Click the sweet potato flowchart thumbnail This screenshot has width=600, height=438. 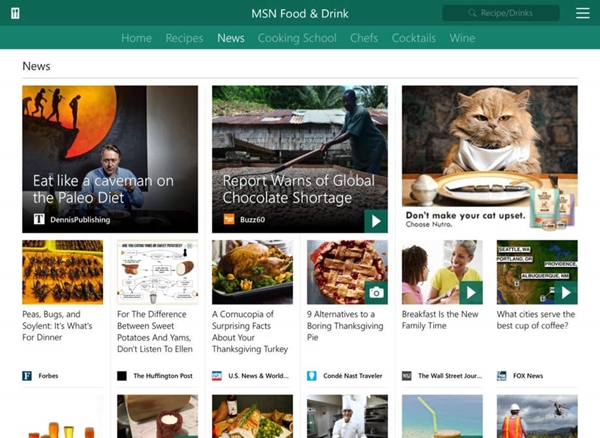[x=157, y=272]
